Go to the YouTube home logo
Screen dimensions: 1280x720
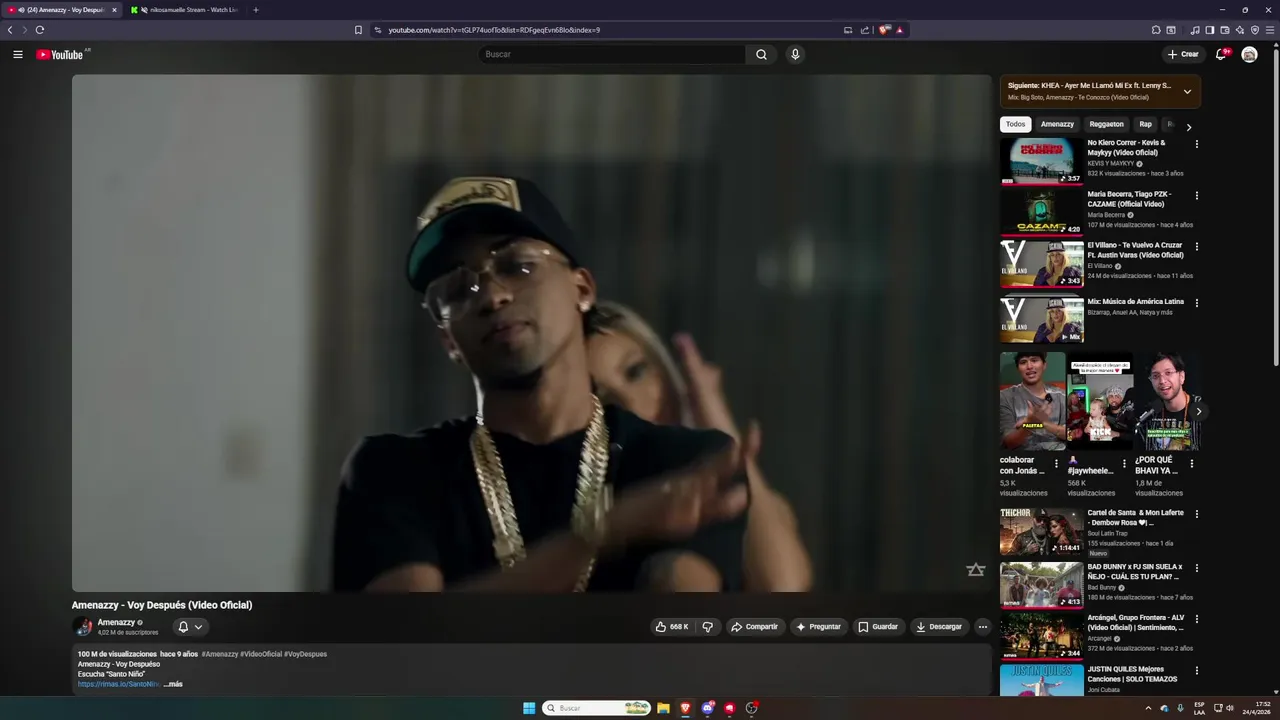click(60, 54)
